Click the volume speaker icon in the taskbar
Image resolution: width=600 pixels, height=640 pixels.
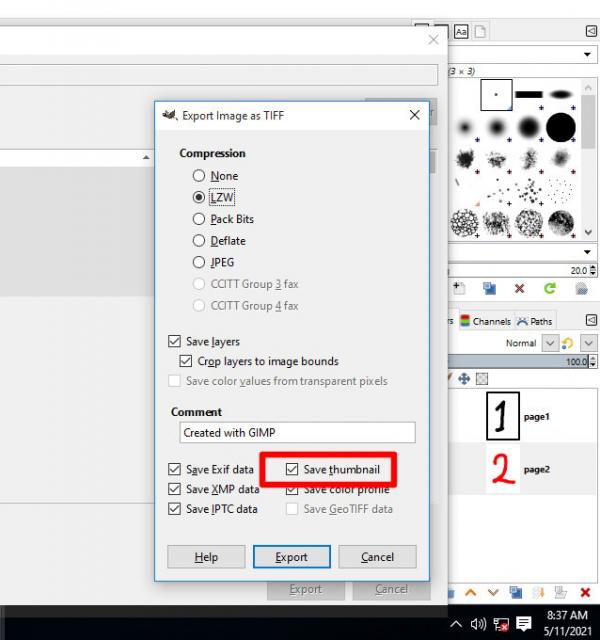478,623
